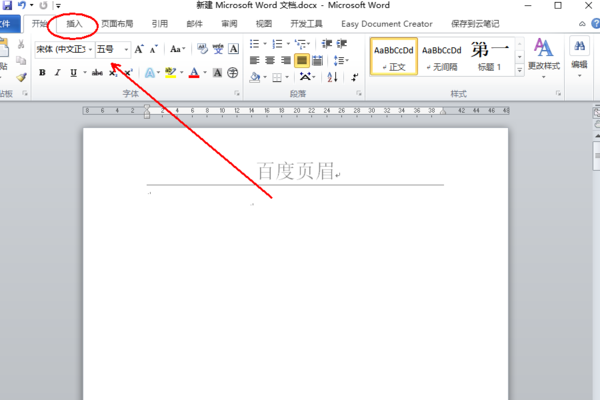Center align text

[x=270, y=60]
